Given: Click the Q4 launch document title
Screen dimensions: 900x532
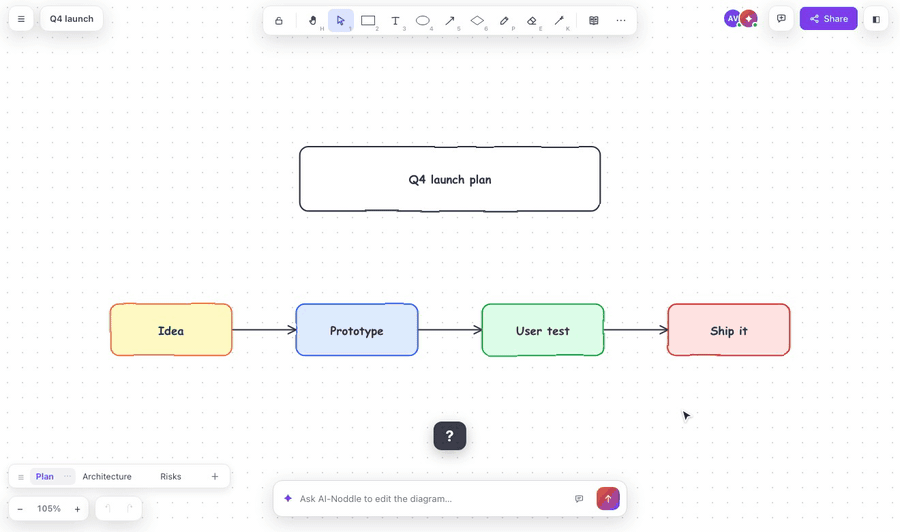Looking at the screenshot, I should pyautogui.click(x=72, y=19).
